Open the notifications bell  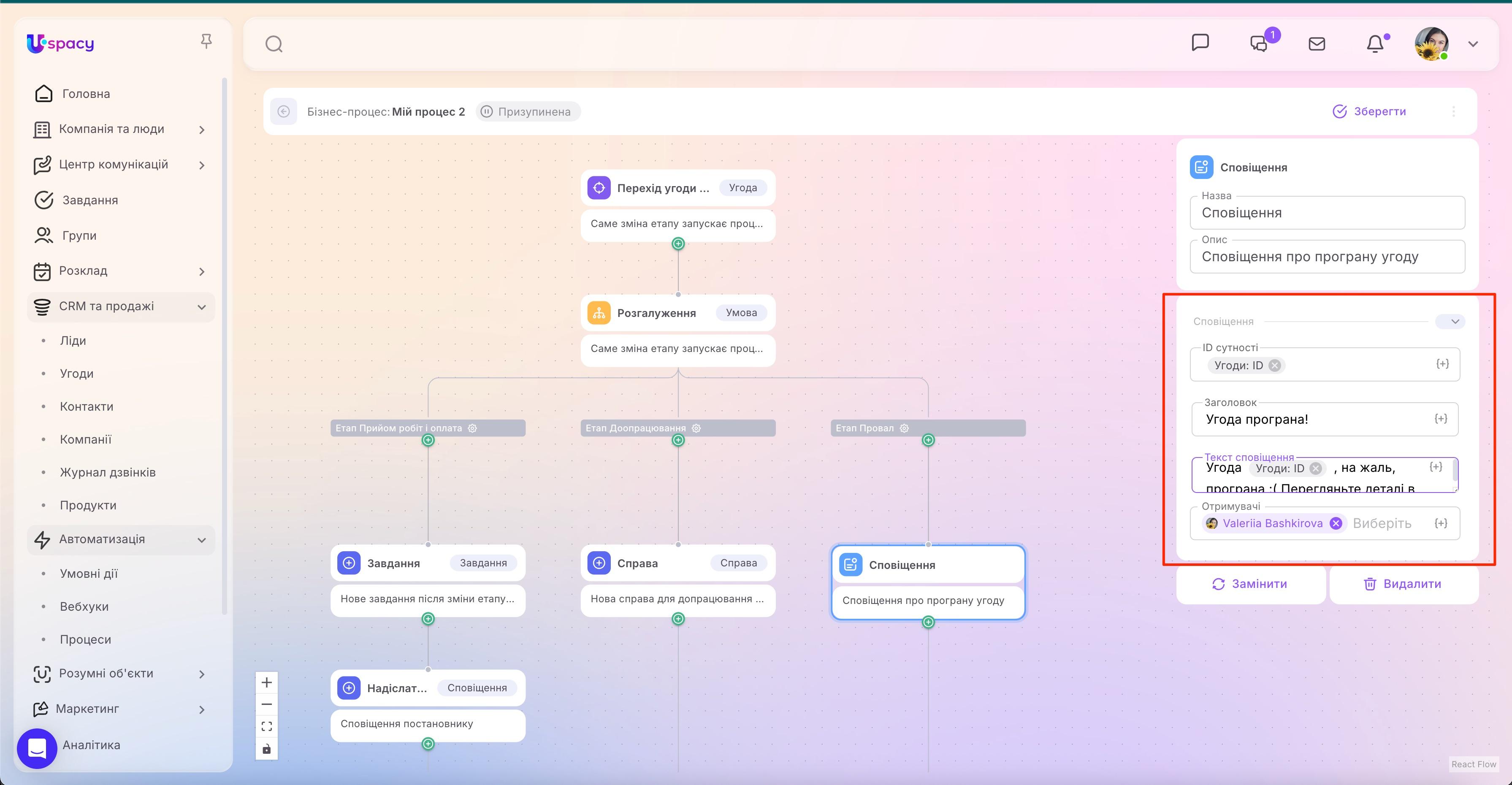(x=1375, y=43)
